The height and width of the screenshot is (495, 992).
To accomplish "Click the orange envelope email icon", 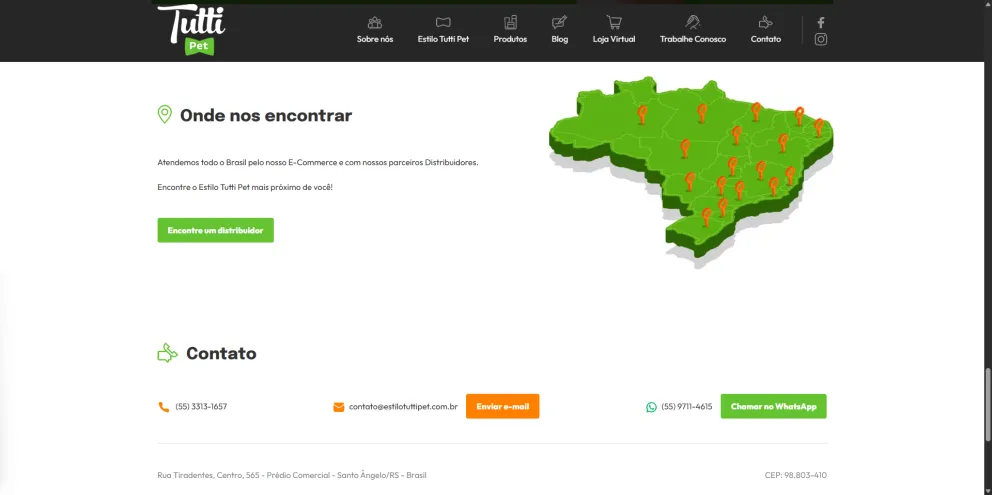I will click(338, 407).
